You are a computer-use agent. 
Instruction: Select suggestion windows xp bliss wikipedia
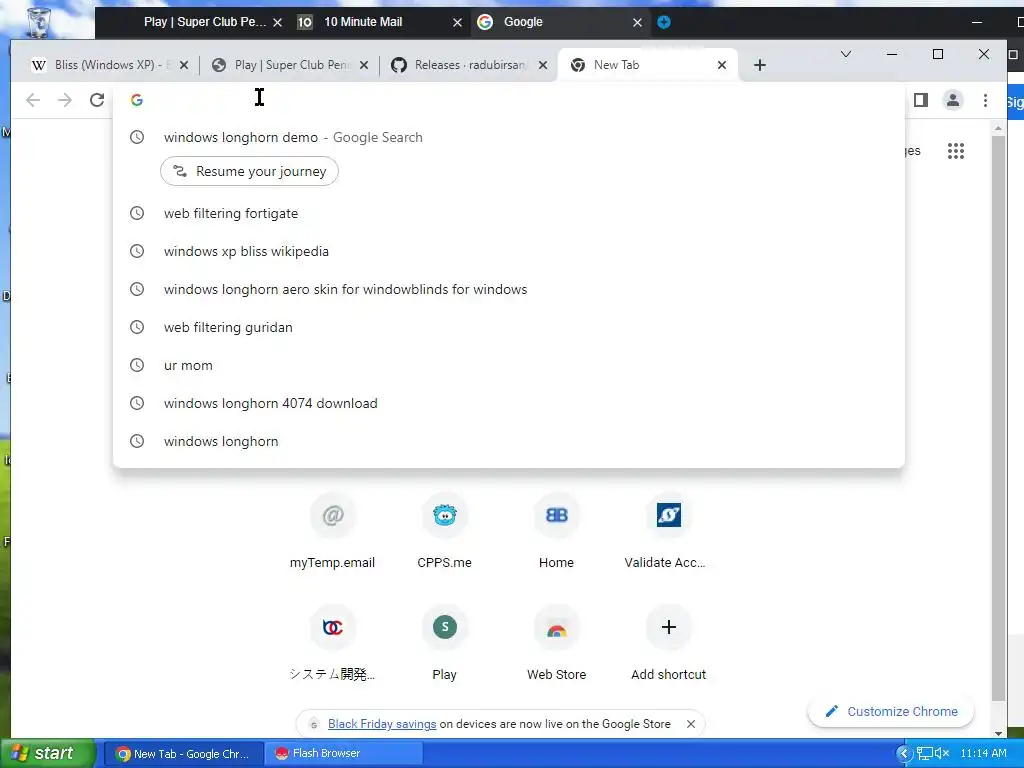point(509,251)
